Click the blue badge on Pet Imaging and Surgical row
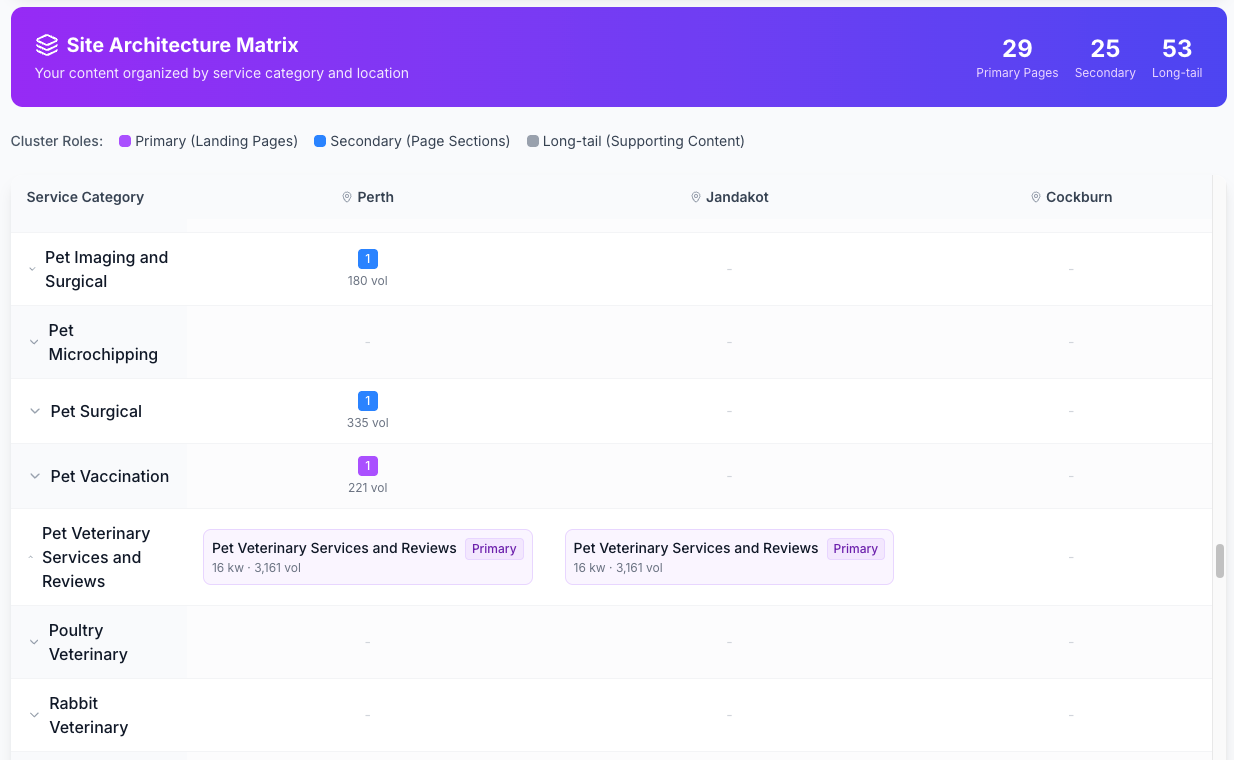This screenshot has height=760, width=1234. [x=367, y=258]
